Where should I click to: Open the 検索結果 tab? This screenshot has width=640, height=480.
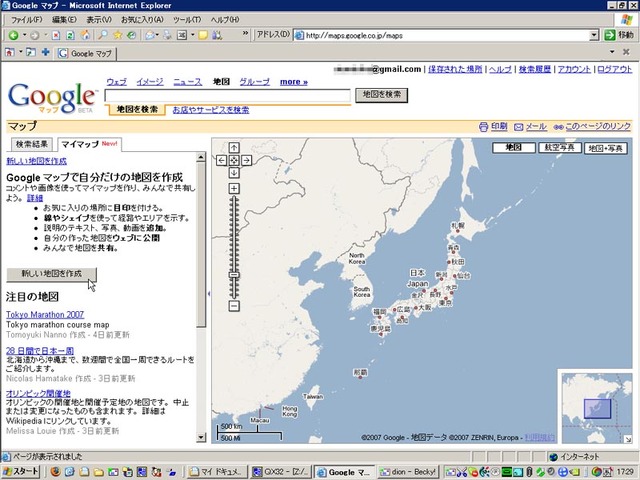pyautogui.click(x=32, y=144)
